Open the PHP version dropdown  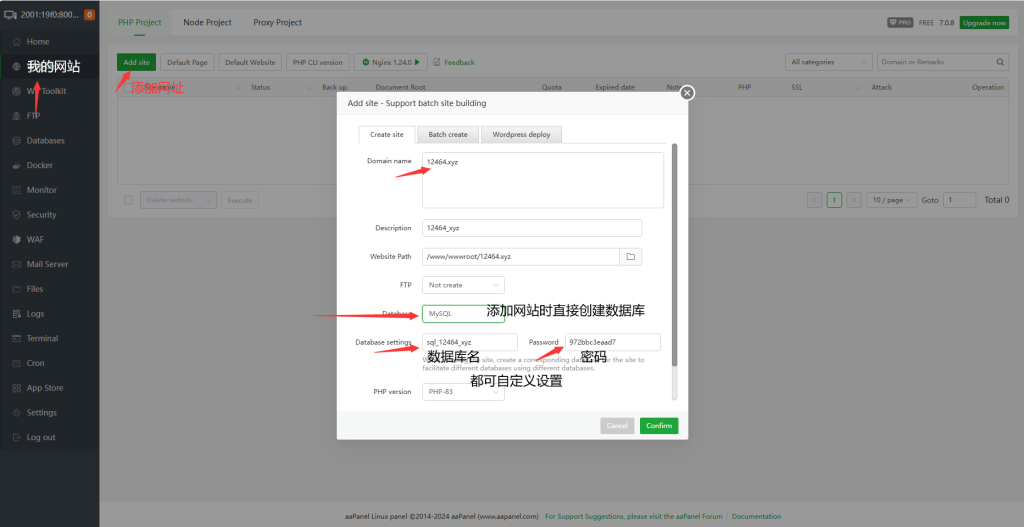(464, 392)
